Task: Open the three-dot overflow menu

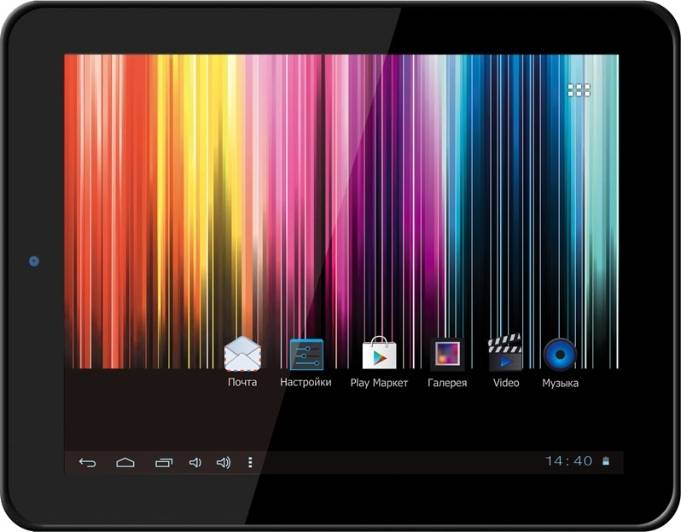Action: [250, 463]
